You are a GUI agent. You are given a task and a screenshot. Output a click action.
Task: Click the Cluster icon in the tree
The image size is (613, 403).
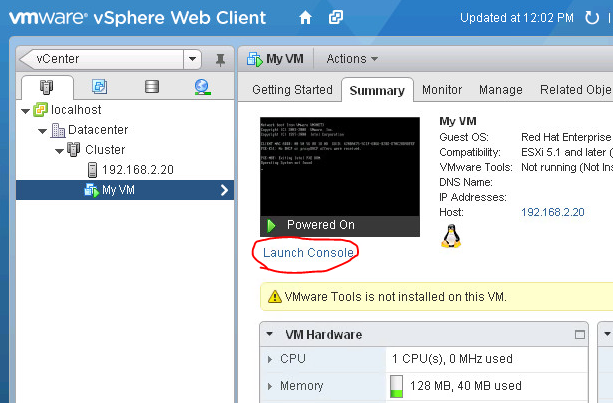click(x=74, y=149)
